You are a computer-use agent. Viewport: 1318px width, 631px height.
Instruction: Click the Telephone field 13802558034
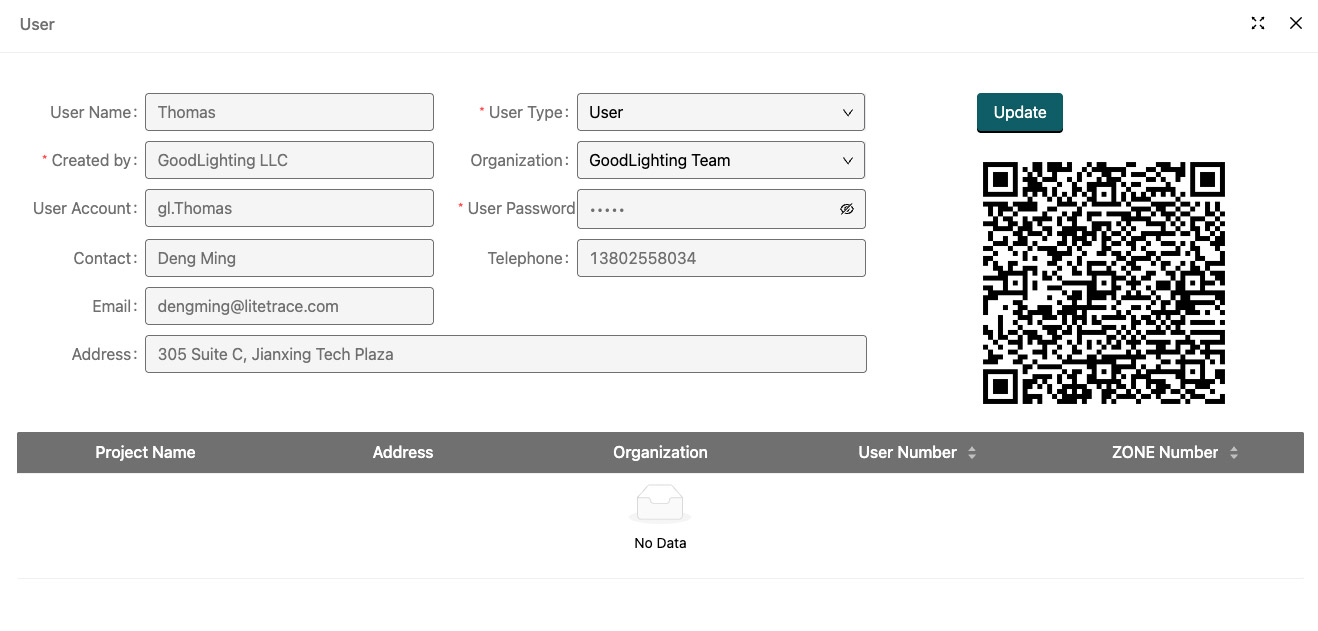(721, 258)
